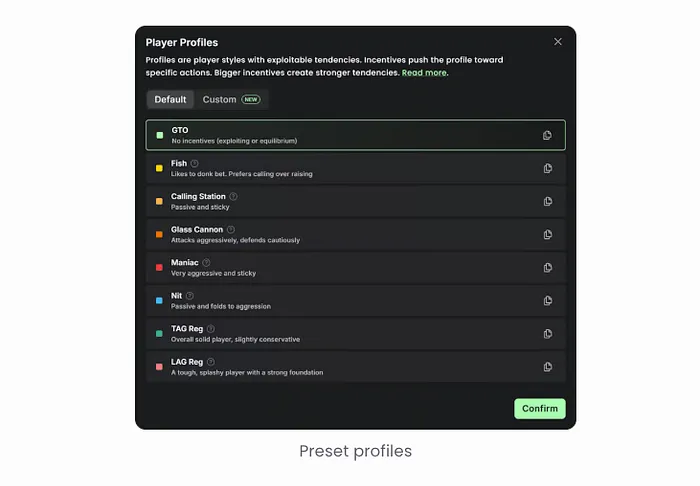Click help icon beside Maniac
700x486 pixels.
coord(206,262)
